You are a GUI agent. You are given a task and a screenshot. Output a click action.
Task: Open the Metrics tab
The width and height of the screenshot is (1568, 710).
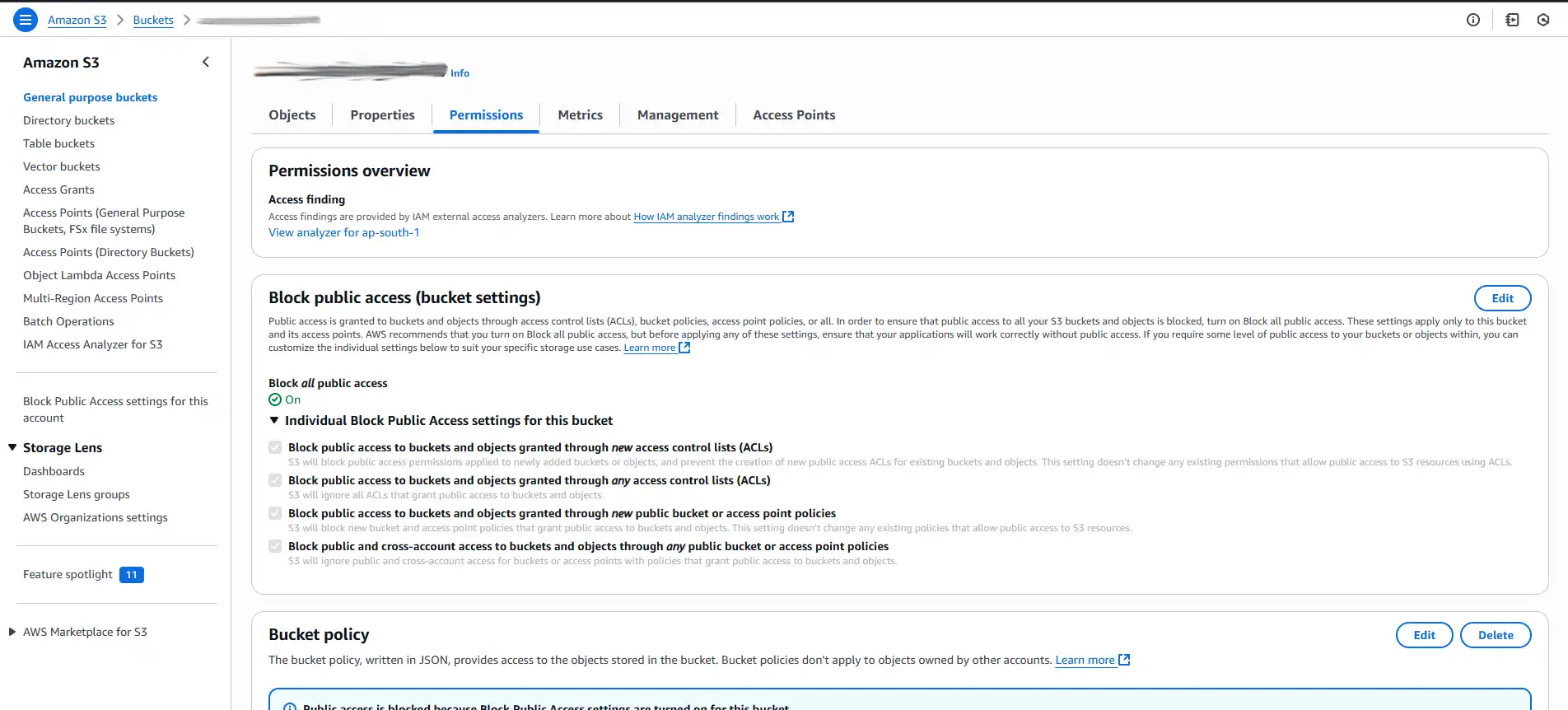pos(581,115)
